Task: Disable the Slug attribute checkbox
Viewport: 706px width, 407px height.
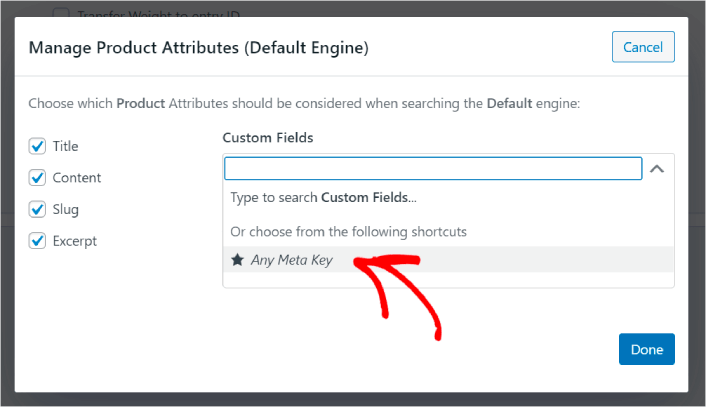Action: point(37,209)
